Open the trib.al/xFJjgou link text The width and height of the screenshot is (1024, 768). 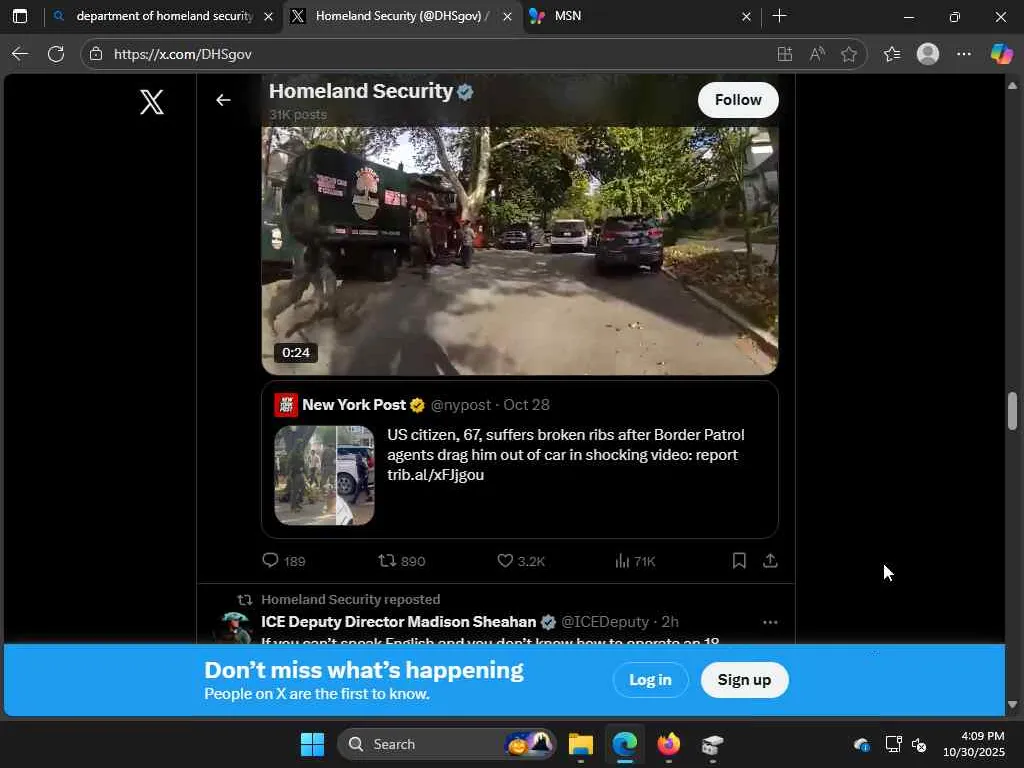coord(436,475)
